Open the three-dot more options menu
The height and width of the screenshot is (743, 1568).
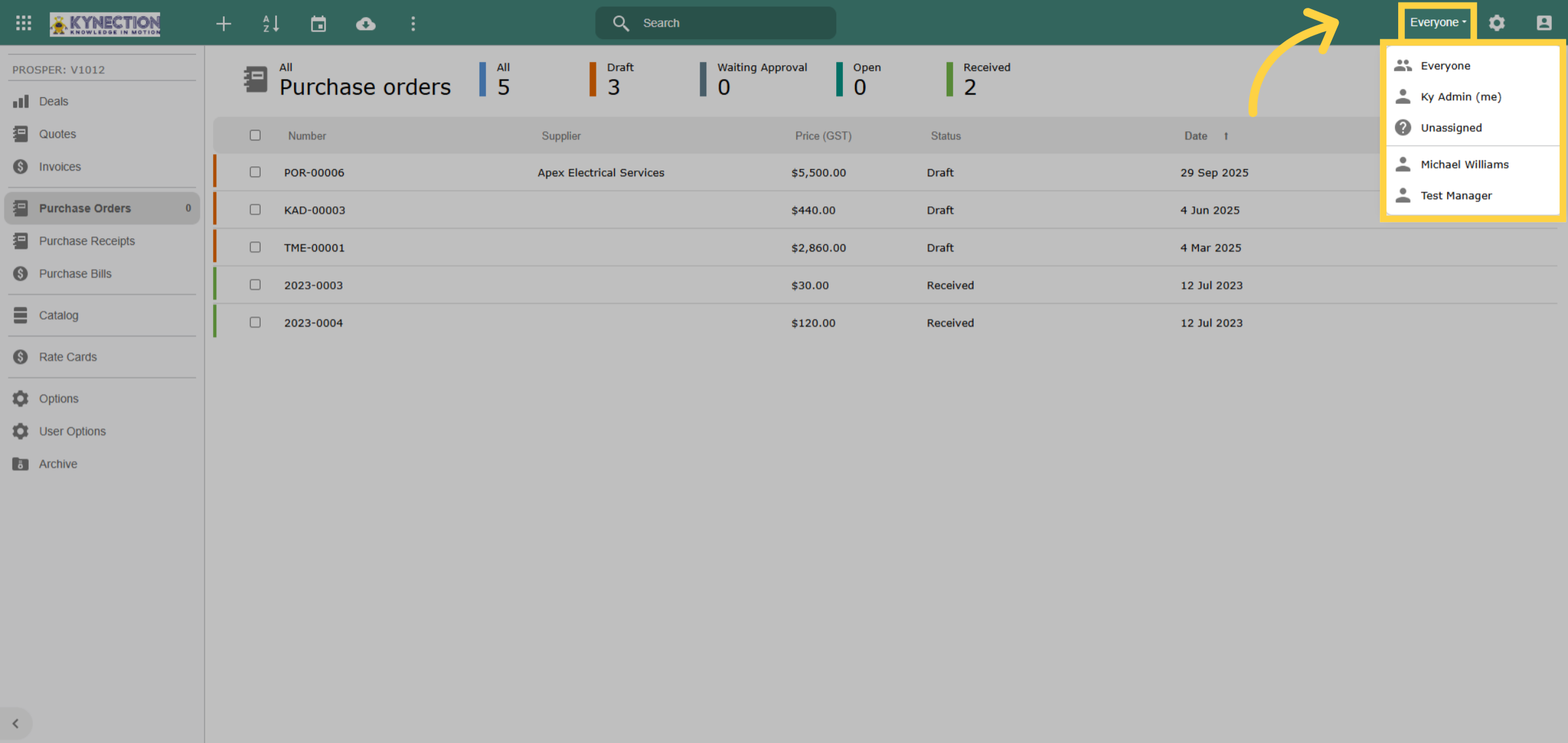tap(413, 24)
